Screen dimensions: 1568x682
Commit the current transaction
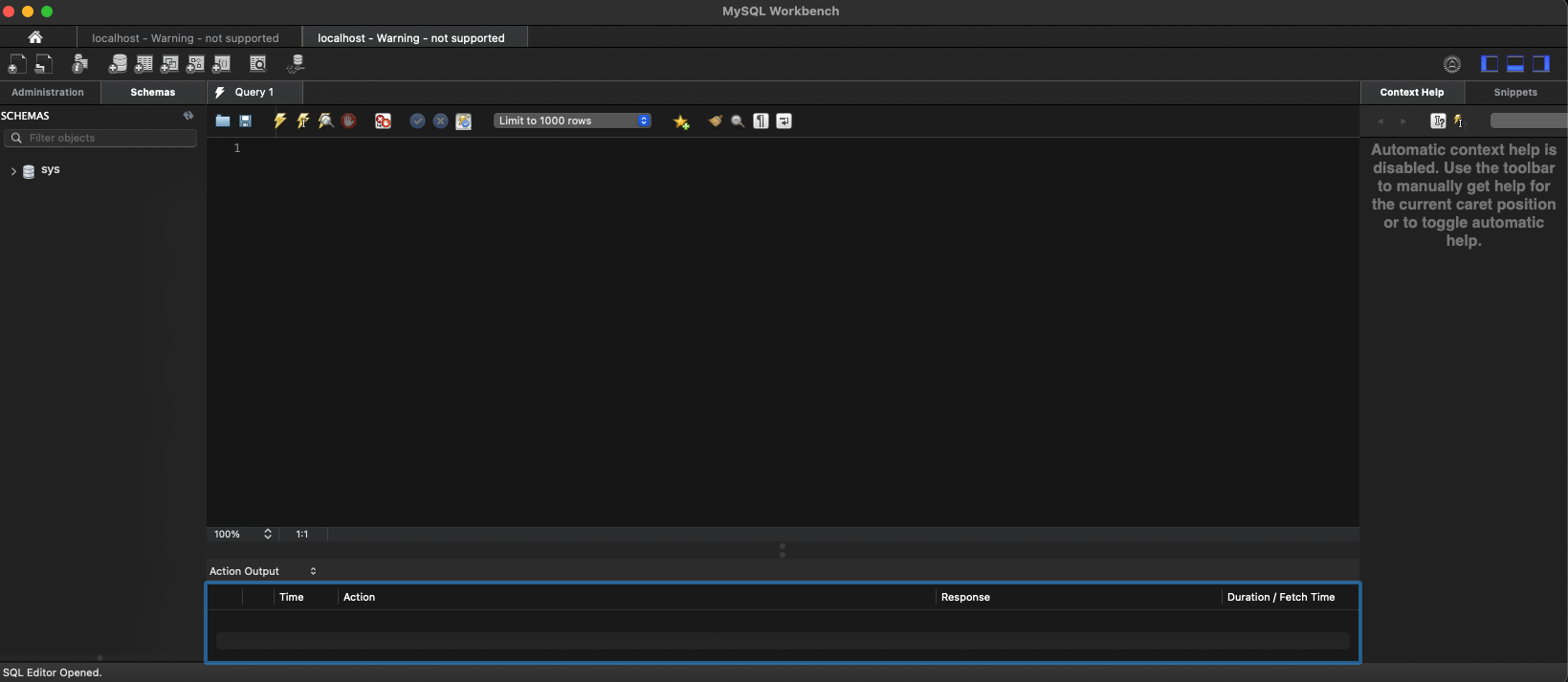tap(417, 121)
